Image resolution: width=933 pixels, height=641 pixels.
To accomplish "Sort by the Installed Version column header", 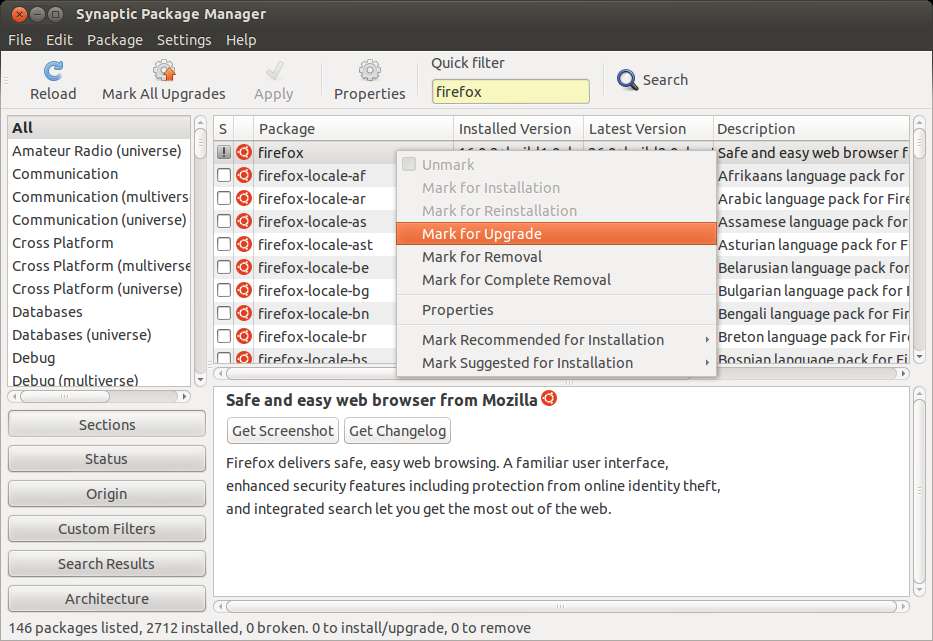I will point(518,129).
